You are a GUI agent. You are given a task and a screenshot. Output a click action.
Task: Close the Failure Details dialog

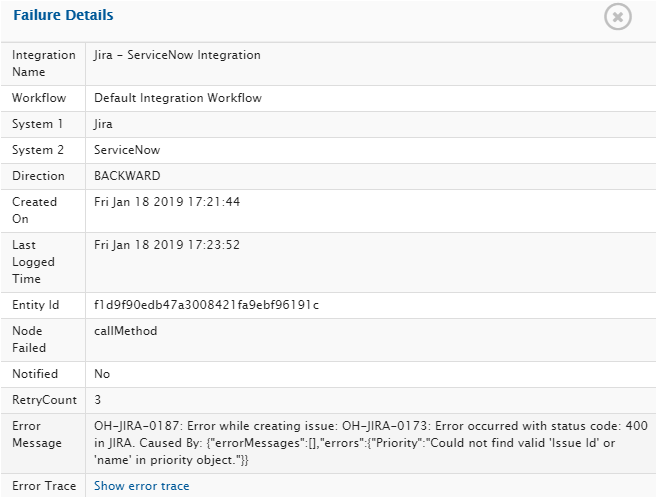618,17
